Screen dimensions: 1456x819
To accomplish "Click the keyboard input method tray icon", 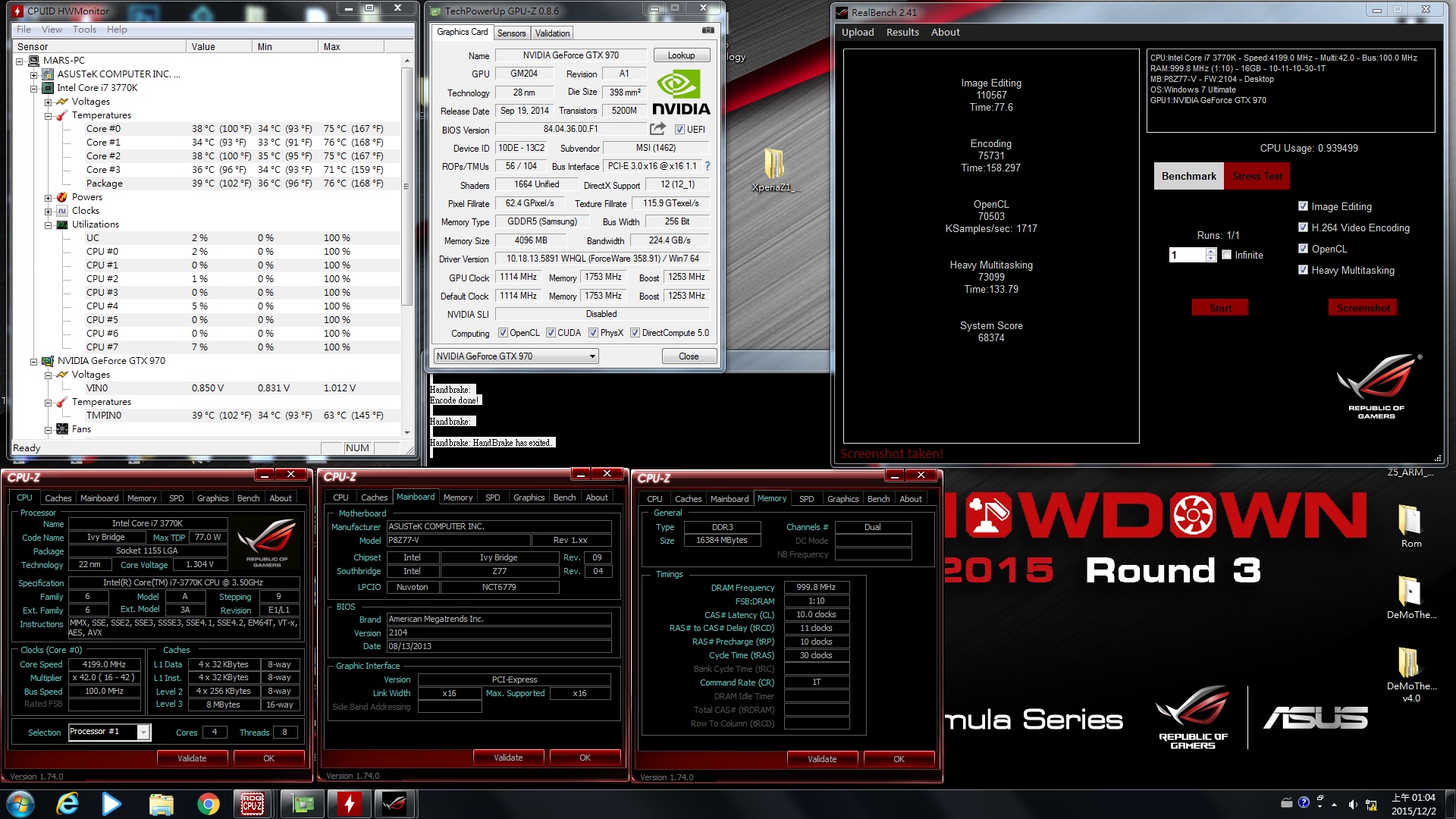I will pos(1287,802).
